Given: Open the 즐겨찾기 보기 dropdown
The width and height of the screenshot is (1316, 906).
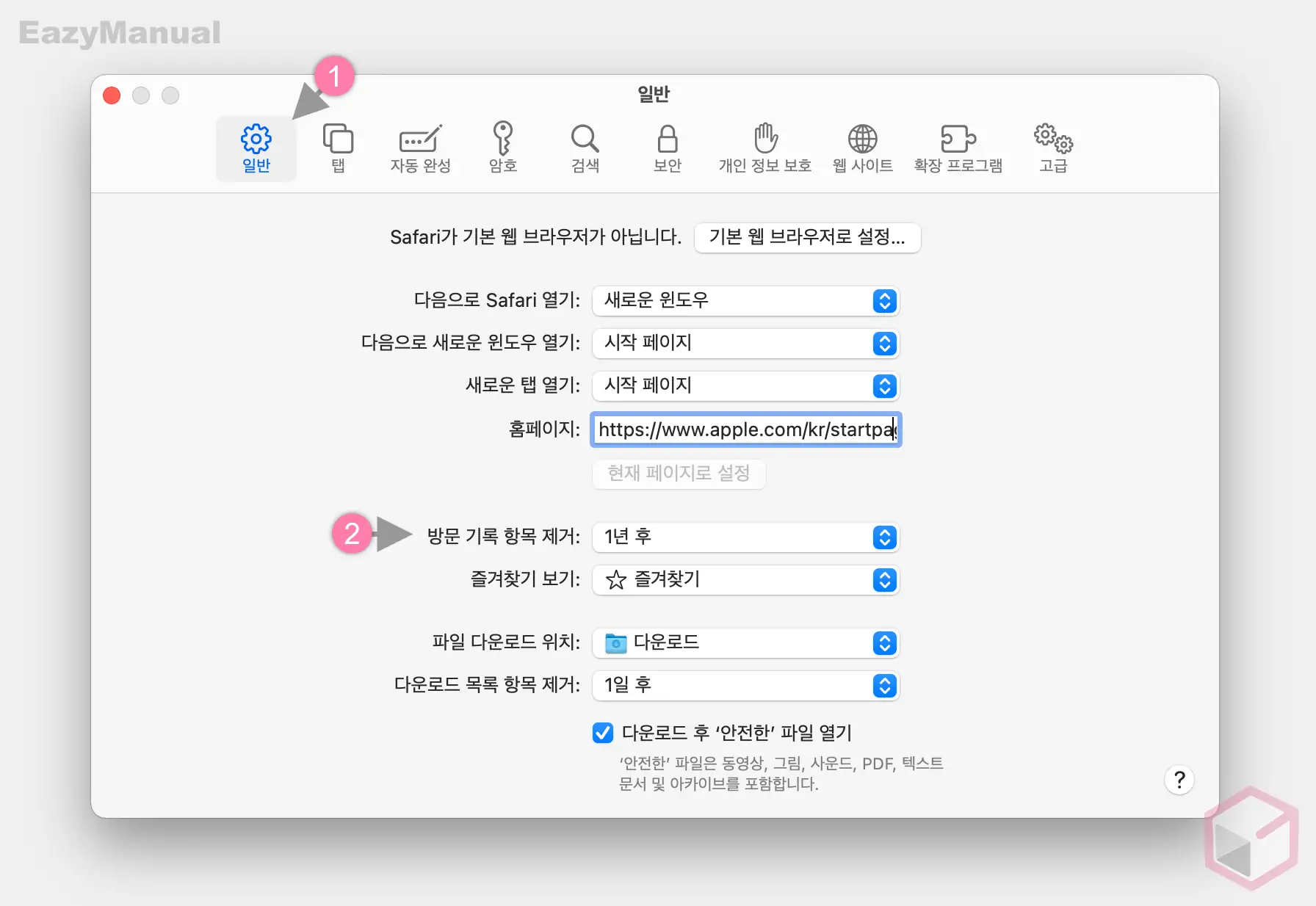Looking at the screenshot, I should coord(745,579).
